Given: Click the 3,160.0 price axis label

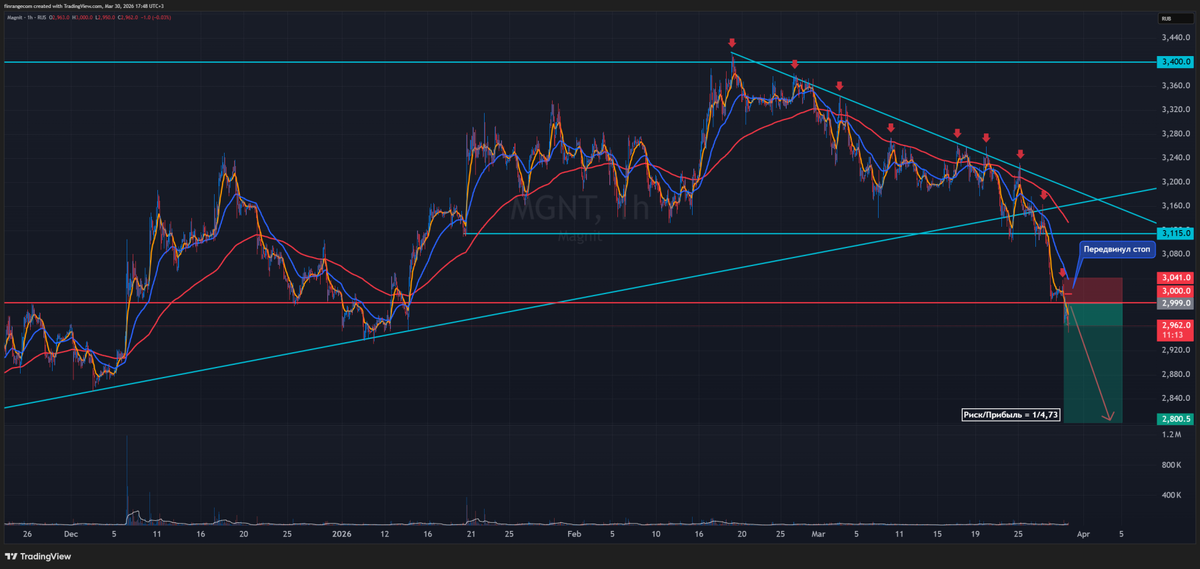Looking at the screenshot, I should (x=1176, y=206).
